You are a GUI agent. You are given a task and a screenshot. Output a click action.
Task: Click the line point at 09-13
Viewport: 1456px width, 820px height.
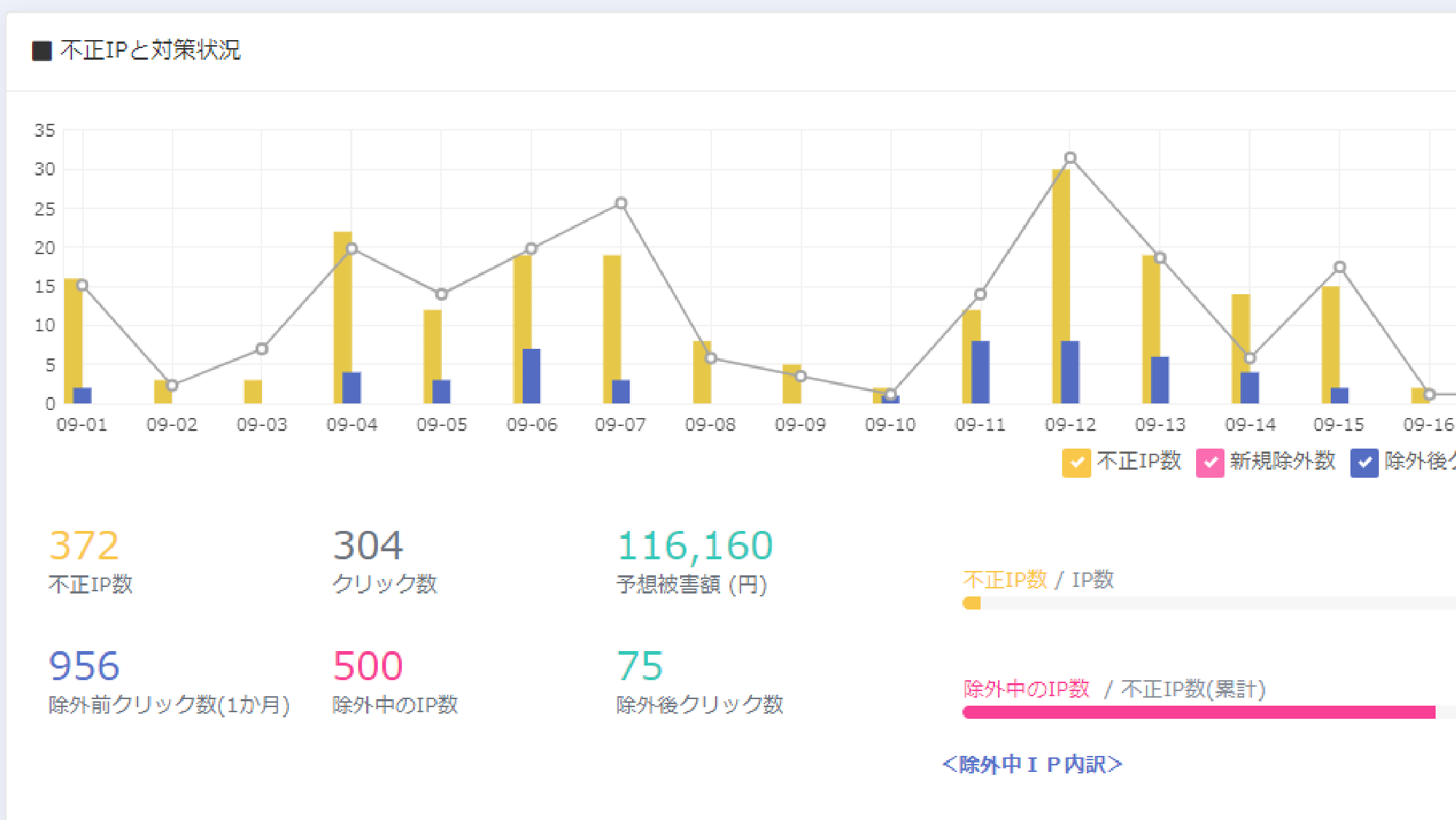coord(1160,258)
